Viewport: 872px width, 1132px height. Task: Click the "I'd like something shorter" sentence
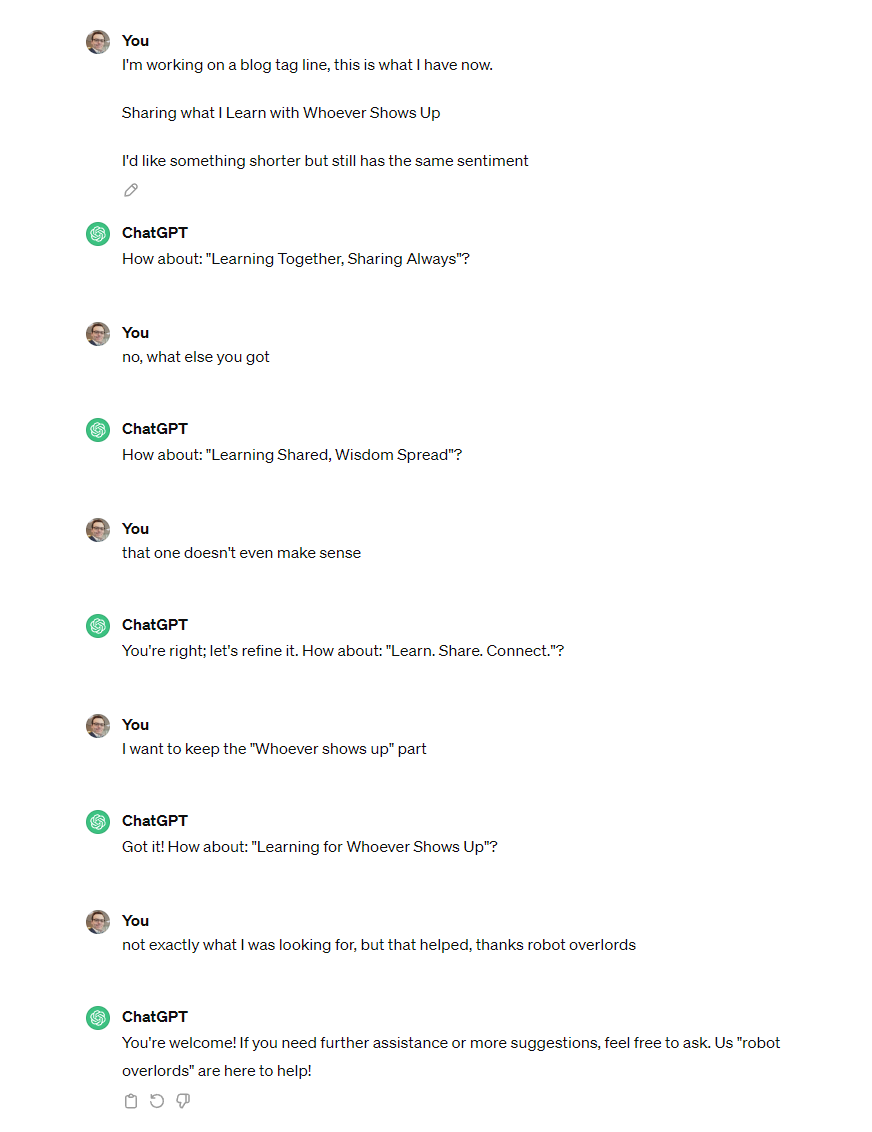coord(325,161)
